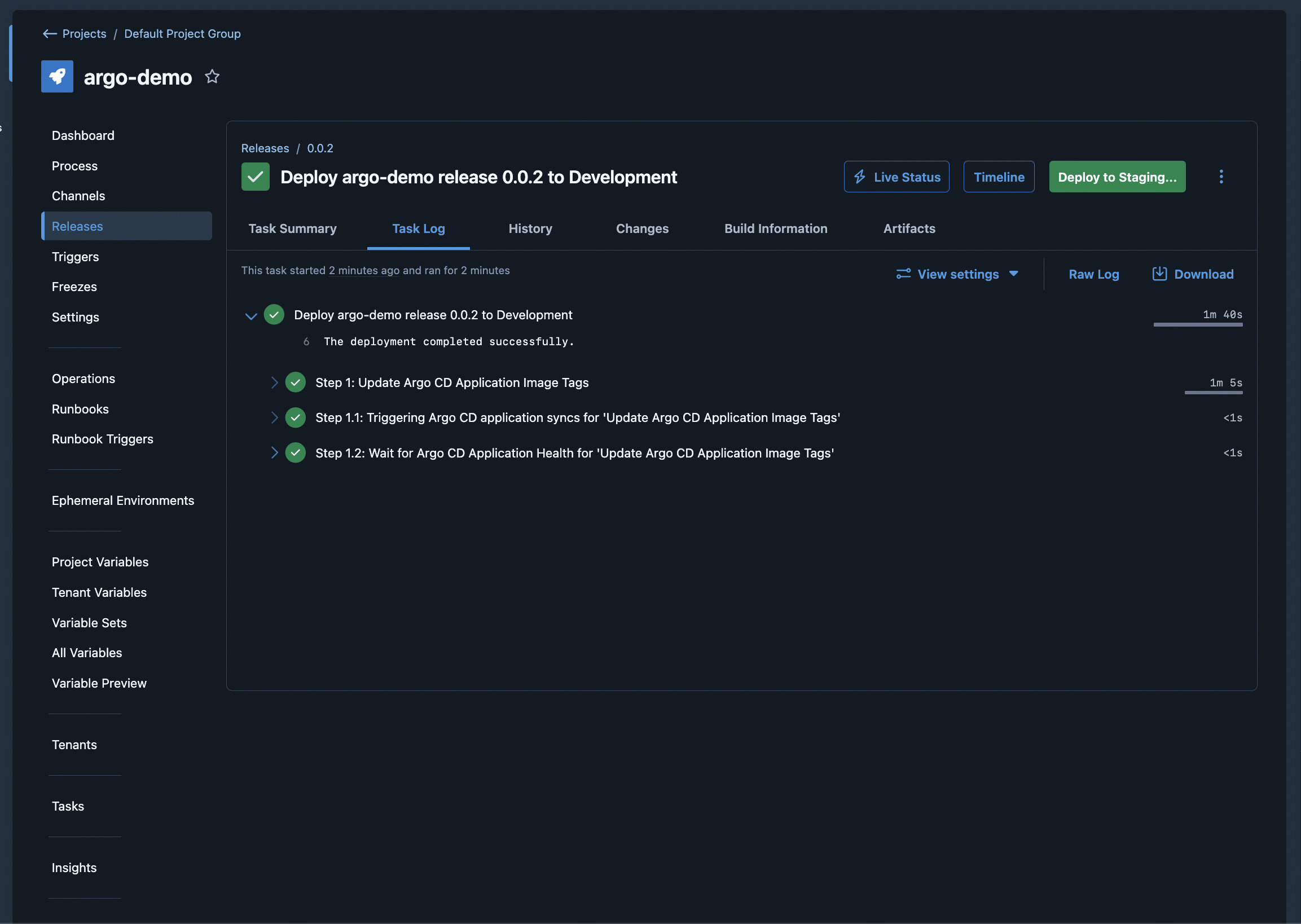This screenshot has height=924, width=1301.
Task: Go to Operations in the sidebar
Action: [x=83, y=379]
